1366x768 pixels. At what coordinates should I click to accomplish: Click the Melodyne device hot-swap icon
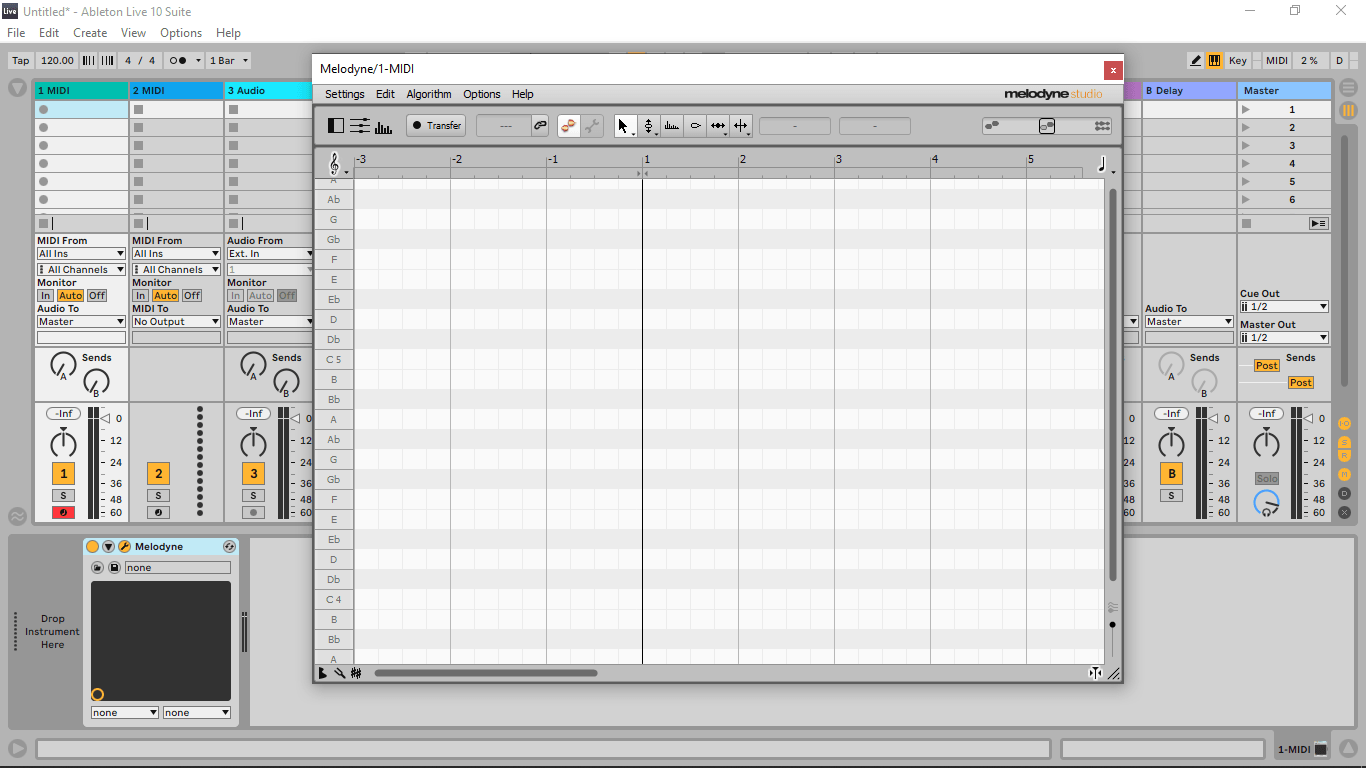tap(229, 547)
